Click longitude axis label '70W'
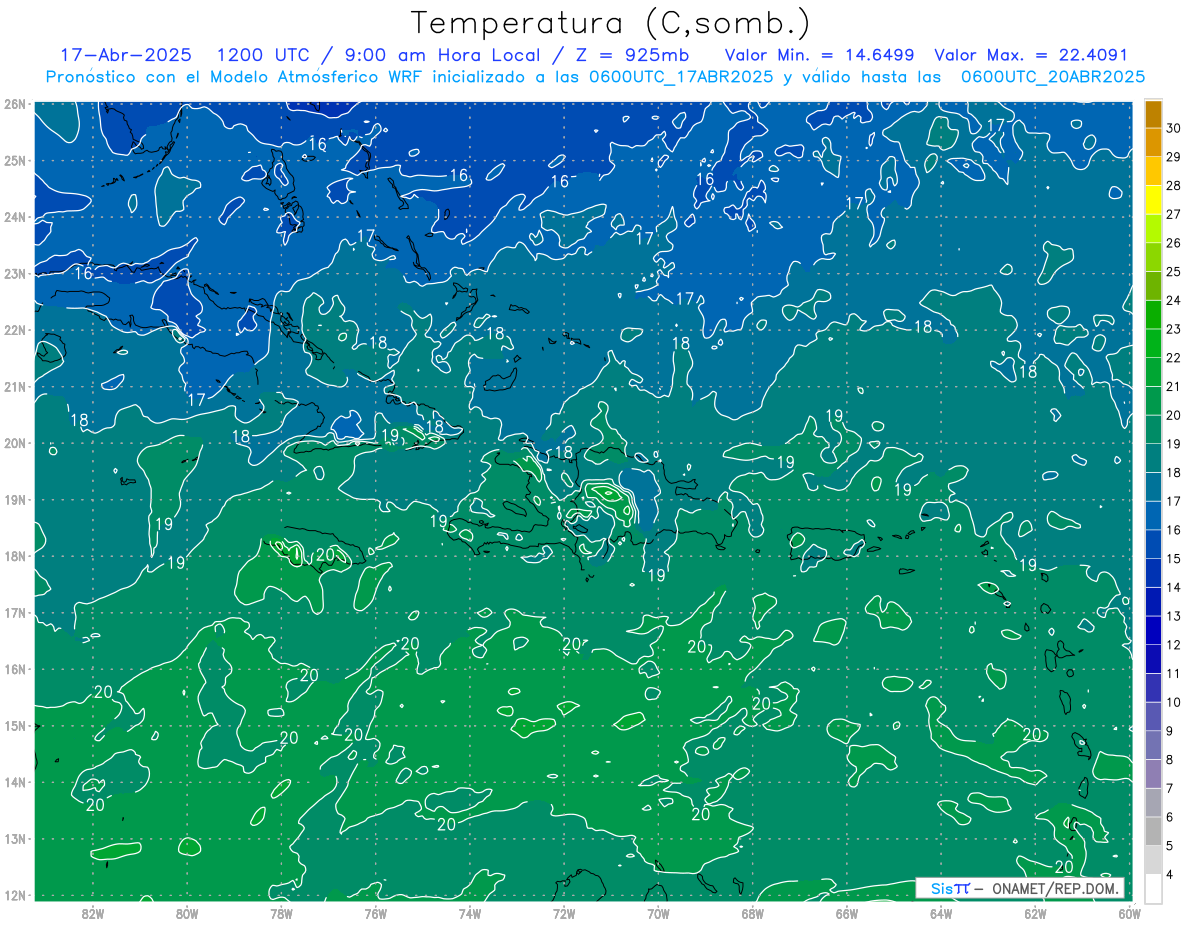 click(658, 913)
